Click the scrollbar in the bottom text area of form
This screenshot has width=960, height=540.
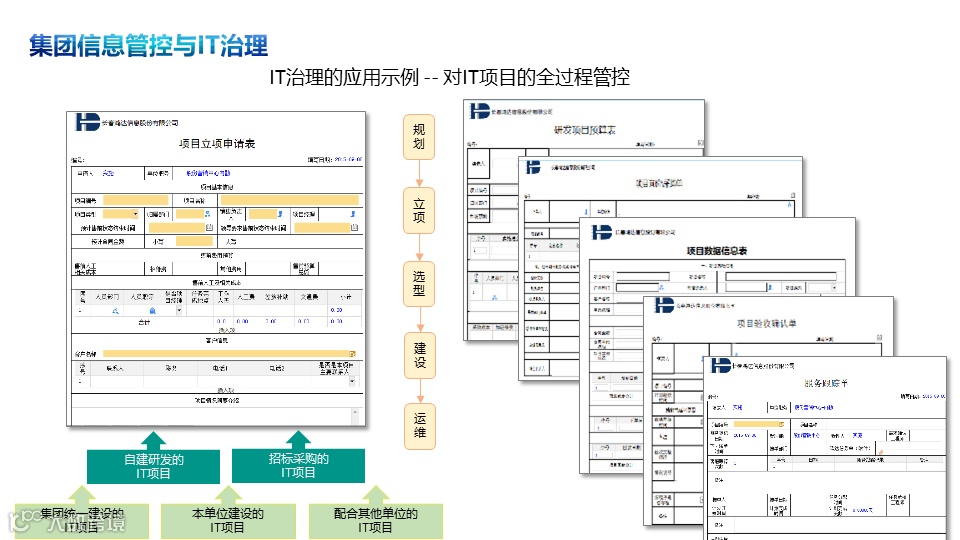tap(354, 416)
